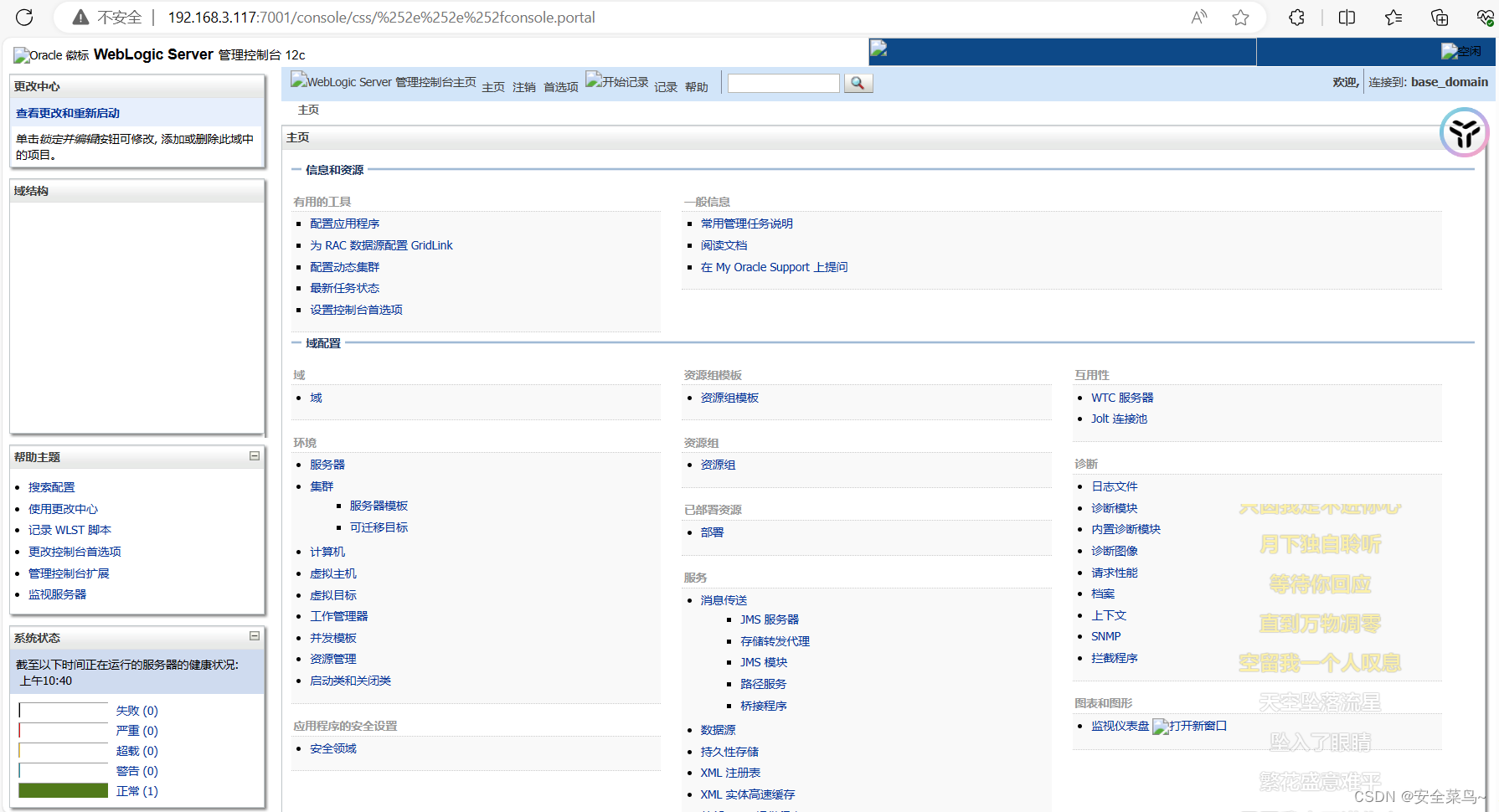This screenshot has width=1499, height=812.
Task: Open 配置动态集群 link
Action: point(344,267)
